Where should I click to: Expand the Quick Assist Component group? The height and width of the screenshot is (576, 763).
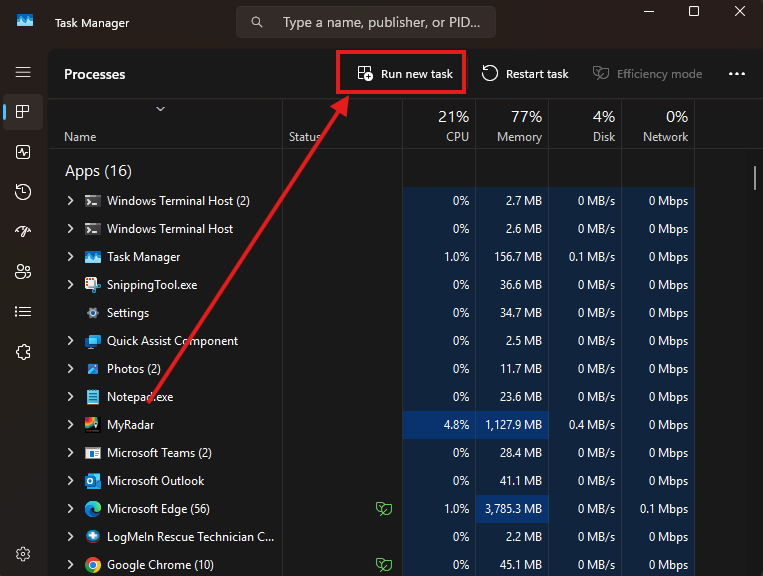pyautogui.click(x=70, y=341)
